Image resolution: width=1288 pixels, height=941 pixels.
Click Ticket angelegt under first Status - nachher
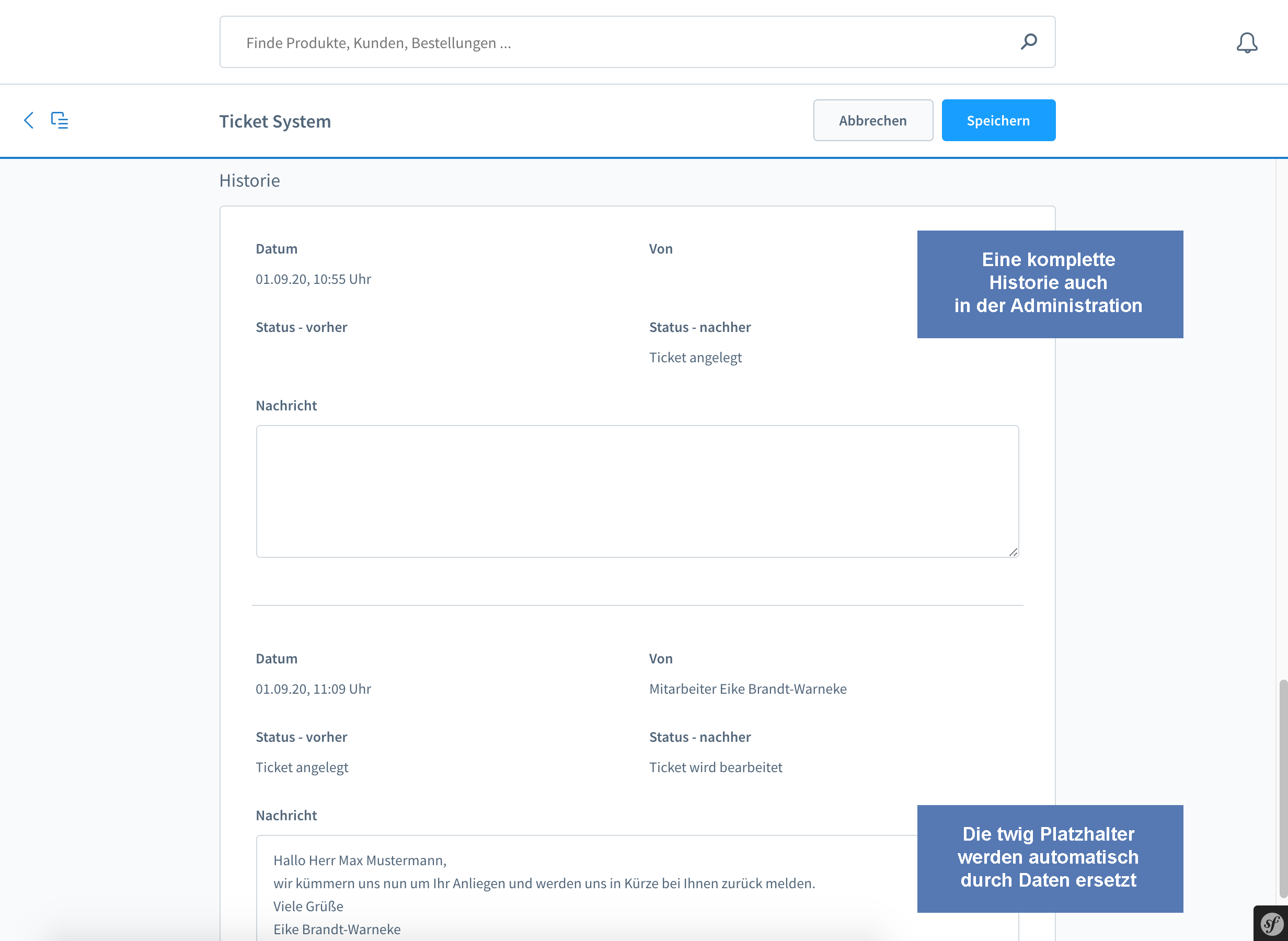click(695, 358)
